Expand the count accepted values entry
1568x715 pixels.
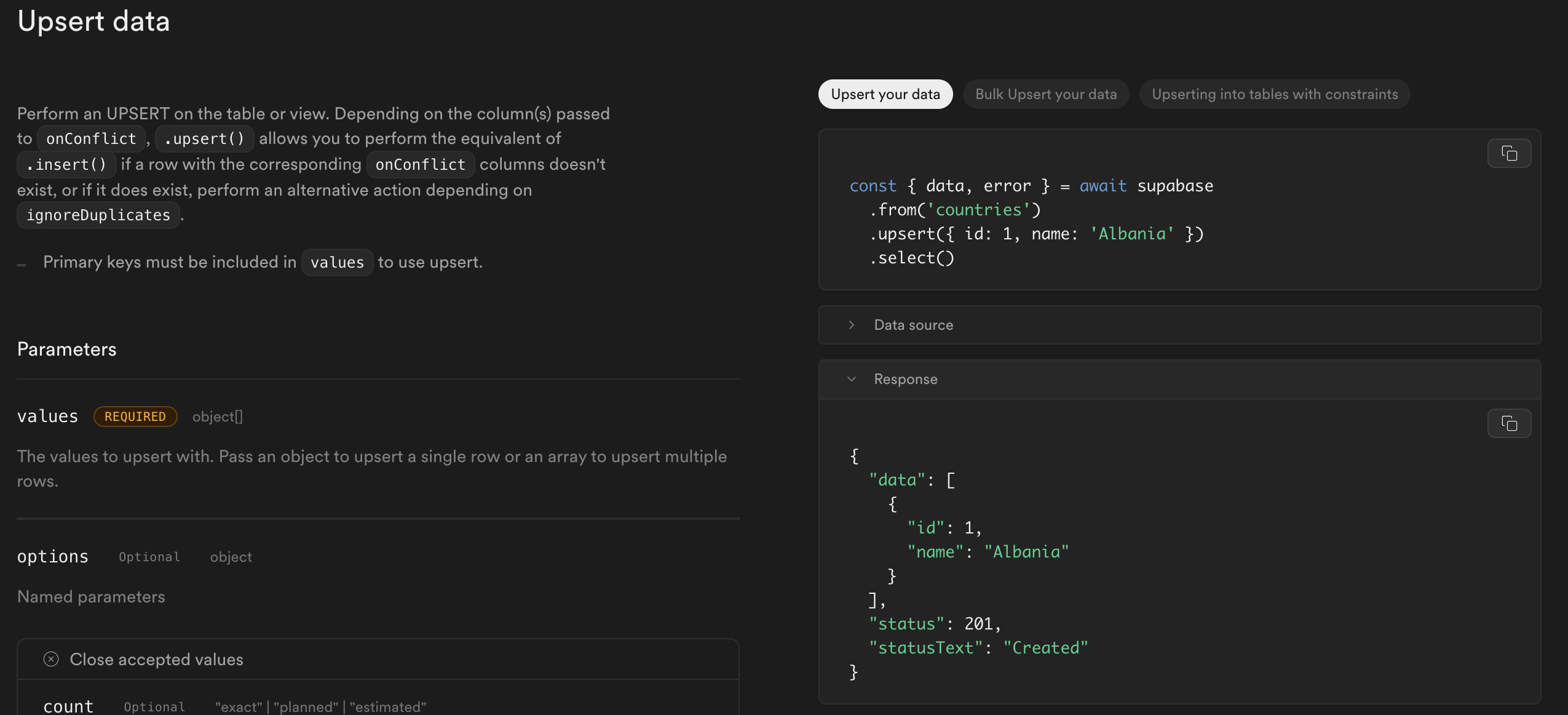tap(68, 706)
